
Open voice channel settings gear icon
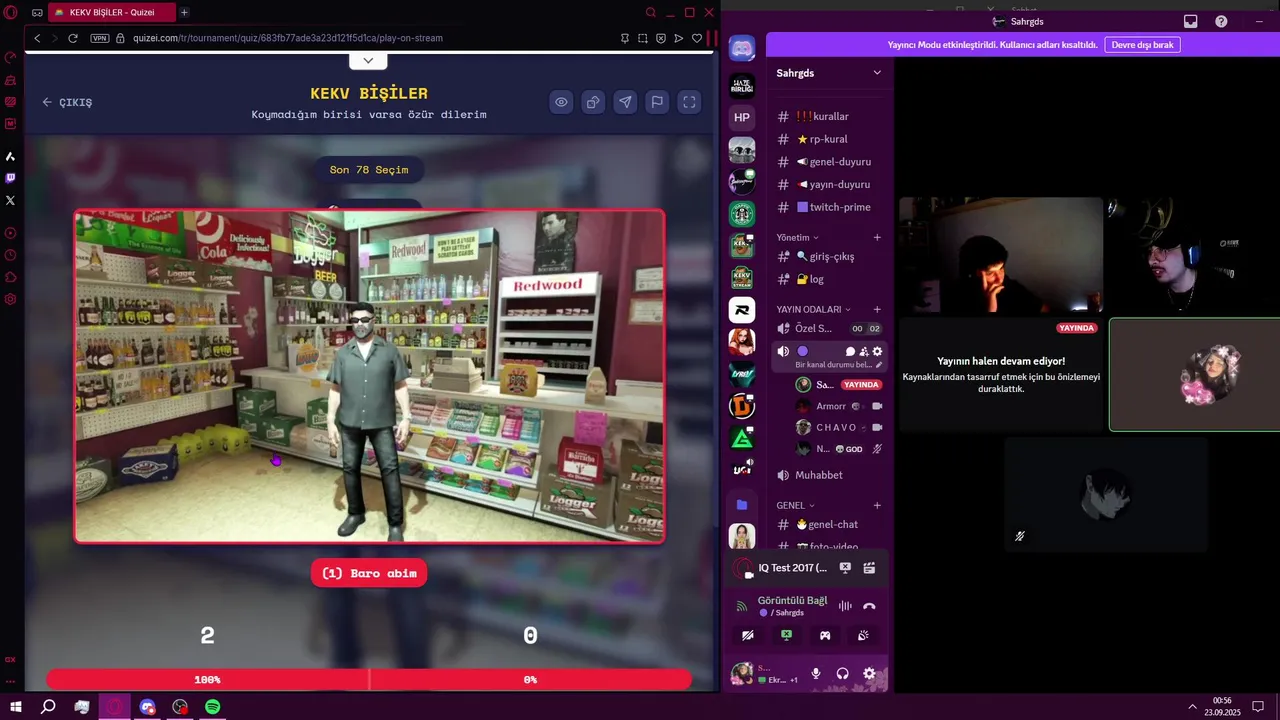(878, 352)
